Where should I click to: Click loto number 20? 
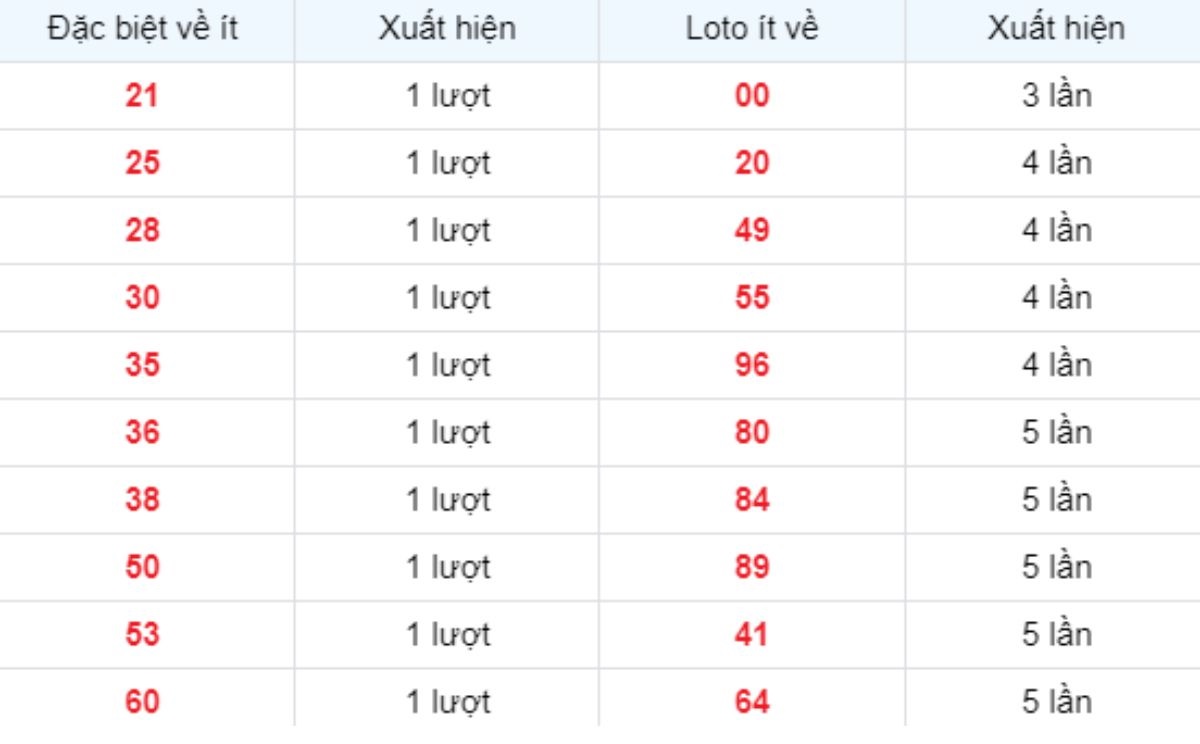[x=752, y=163]
